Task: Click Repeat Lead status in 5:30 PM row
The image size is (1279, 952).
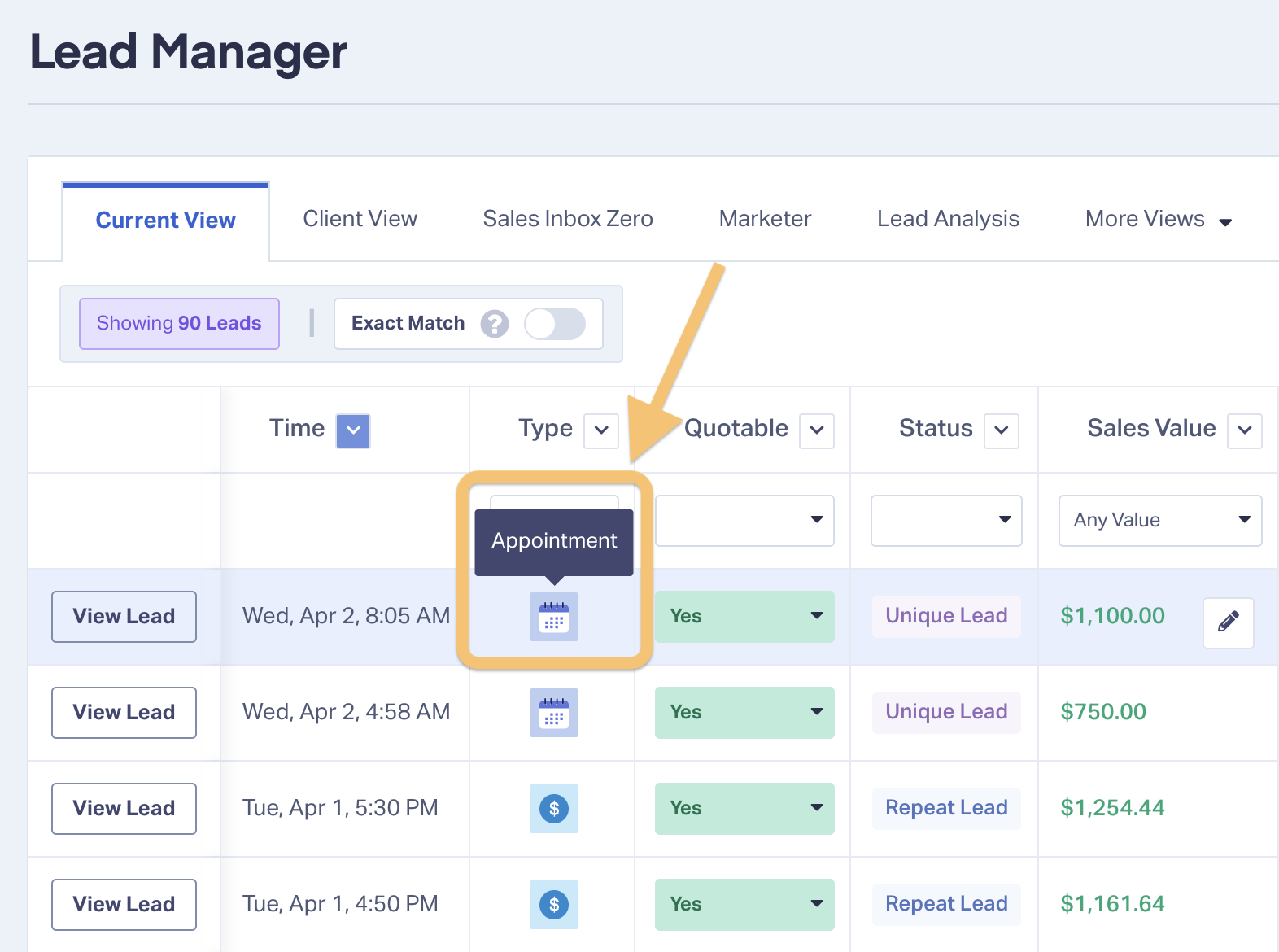Action: (x=946, y=808)
